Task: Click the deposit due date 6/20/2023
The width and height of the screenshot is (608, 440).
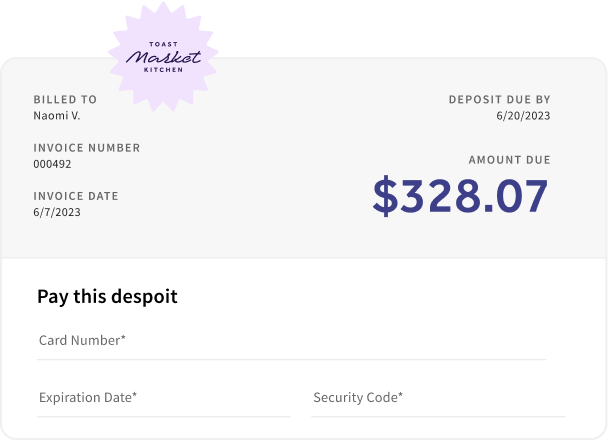Action: [523, 116]
